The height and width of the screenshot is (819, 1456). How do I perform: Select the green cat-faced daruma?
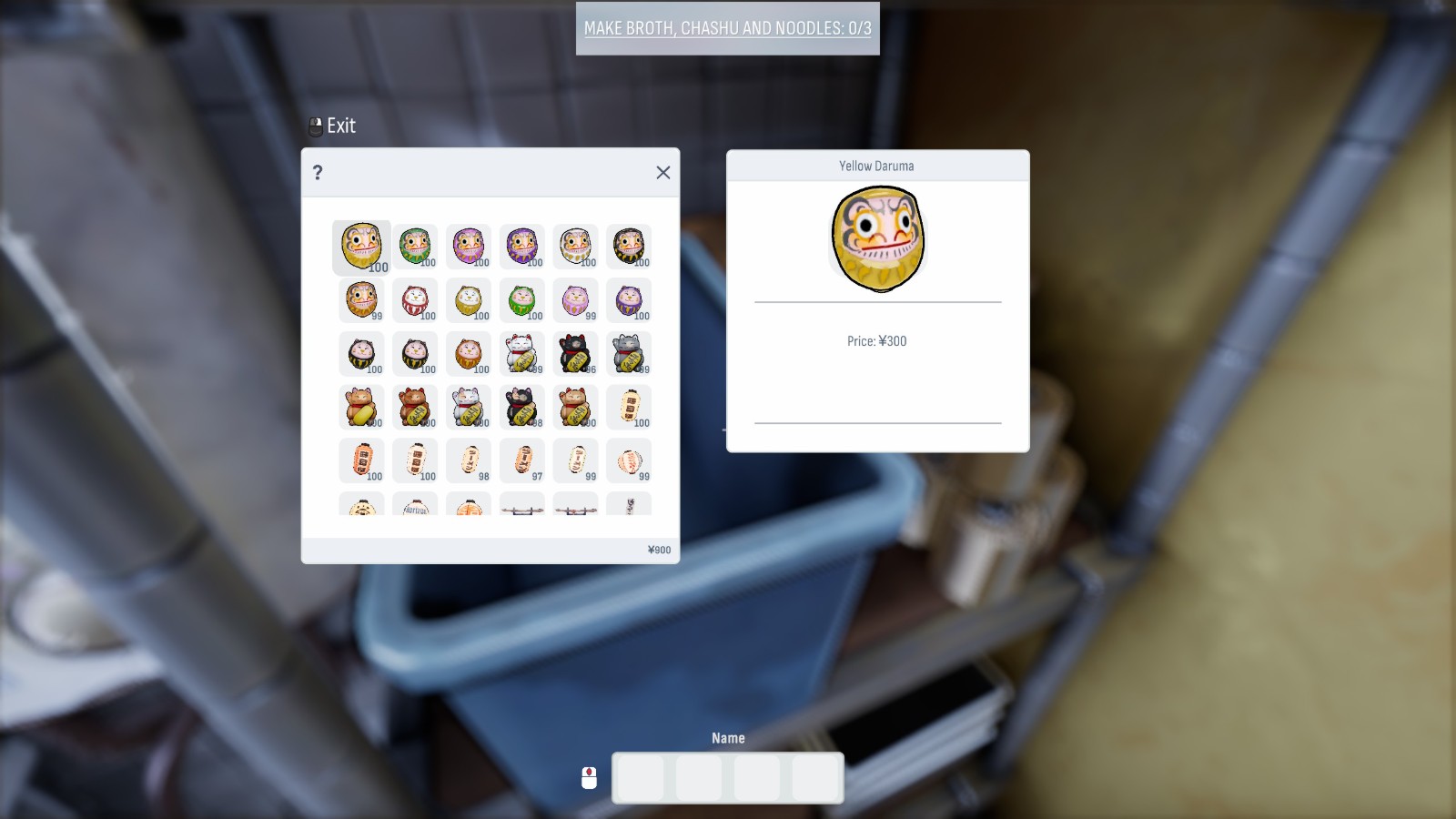[x=522, y=300]
